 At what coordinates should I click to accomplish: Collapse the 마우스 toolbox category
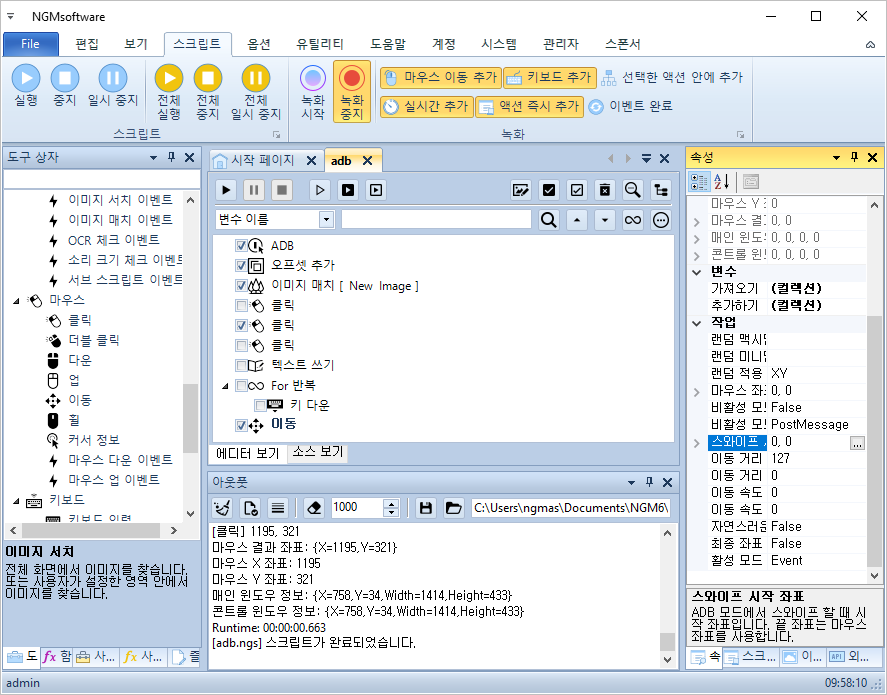[x=16, y=300]
